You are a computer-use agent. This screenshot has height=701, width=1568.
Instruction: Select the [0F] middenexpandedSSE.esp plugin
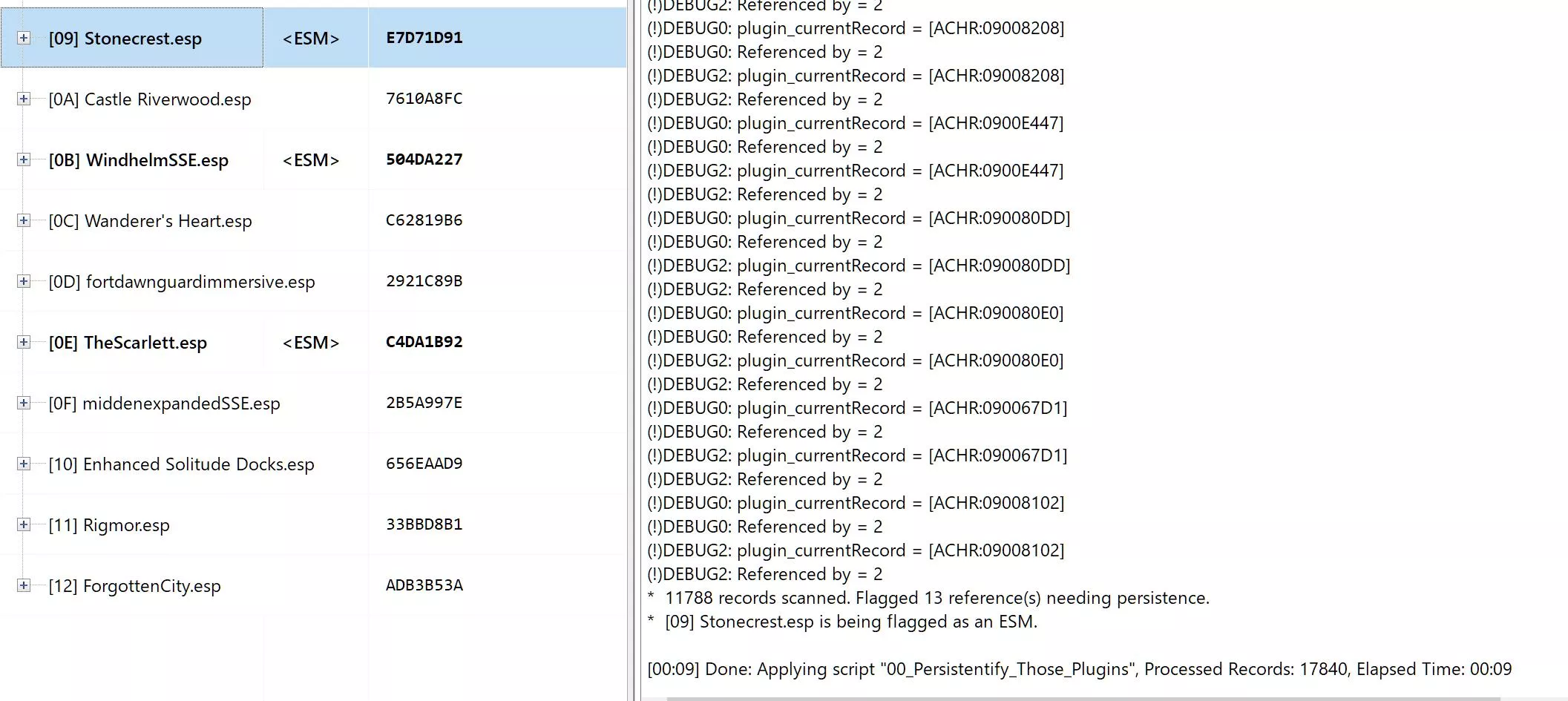point(165,404)
